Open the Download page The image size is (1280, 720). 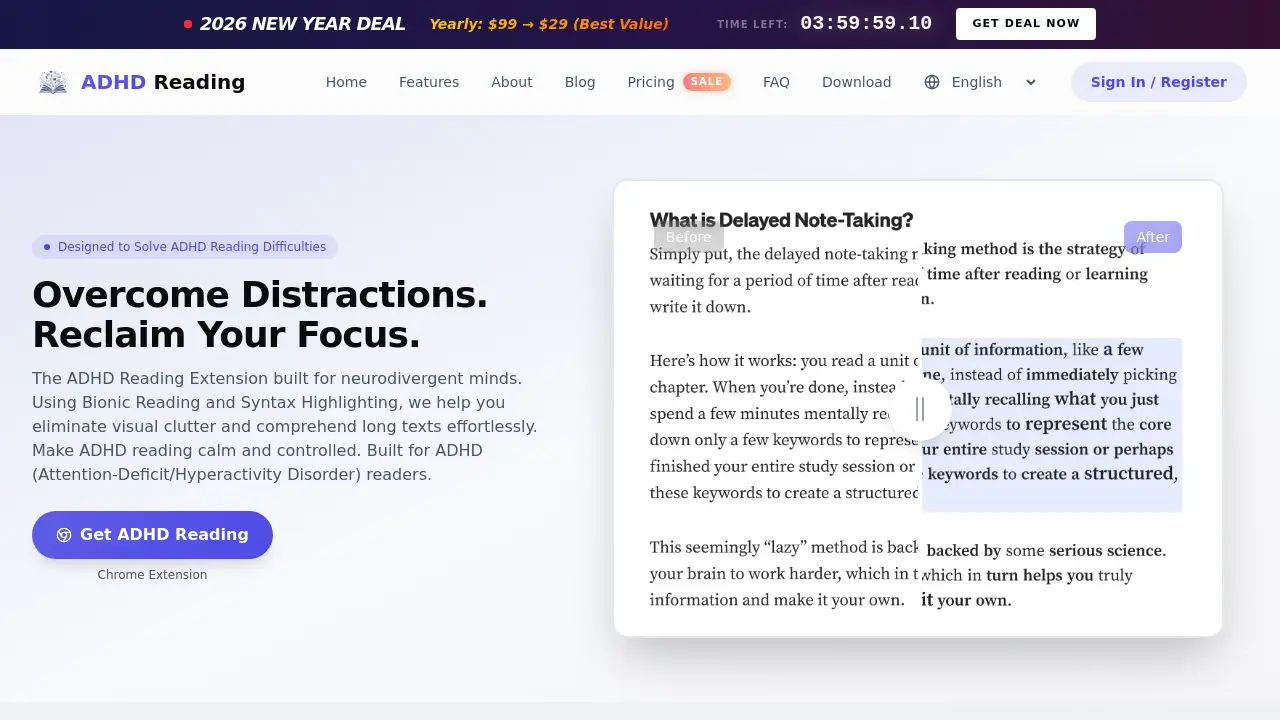tap(857, 82)
